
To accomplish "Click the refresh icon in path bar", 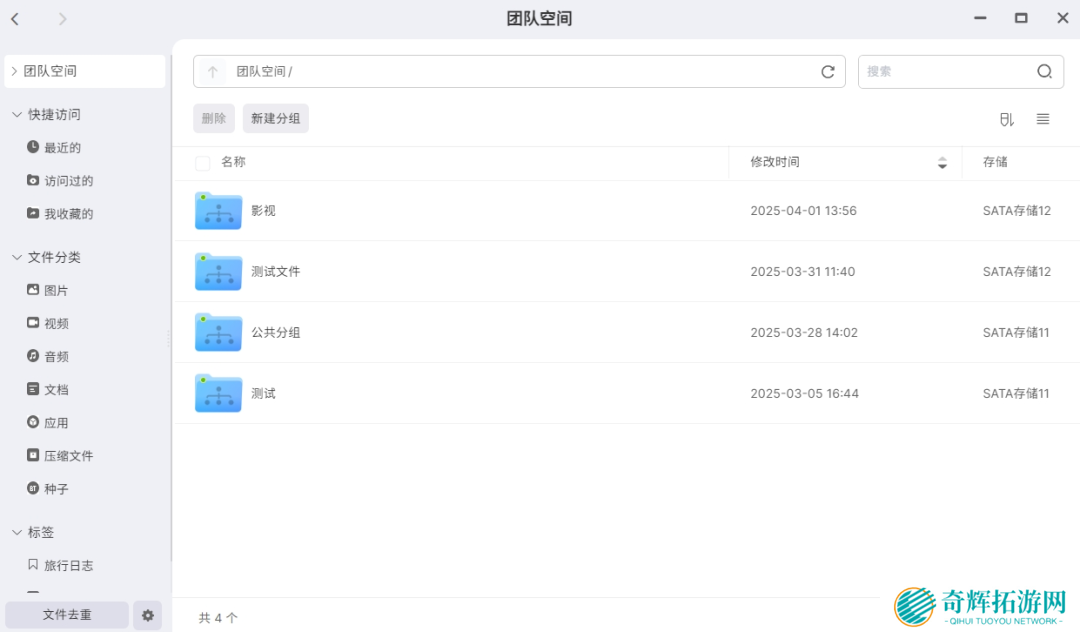I will point(827,72).
